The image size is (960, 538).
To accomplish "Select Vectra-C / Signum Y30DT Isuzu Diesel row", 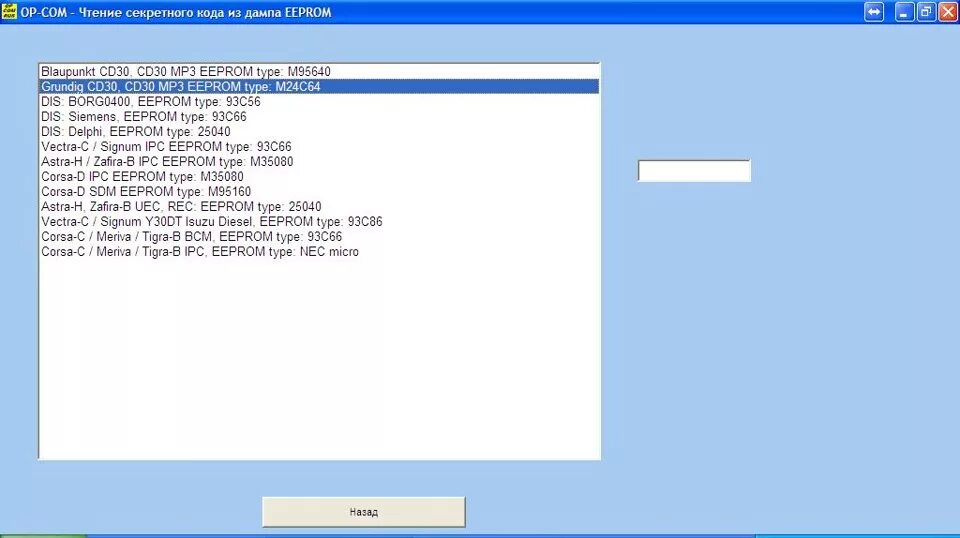I will click(319, 222).
